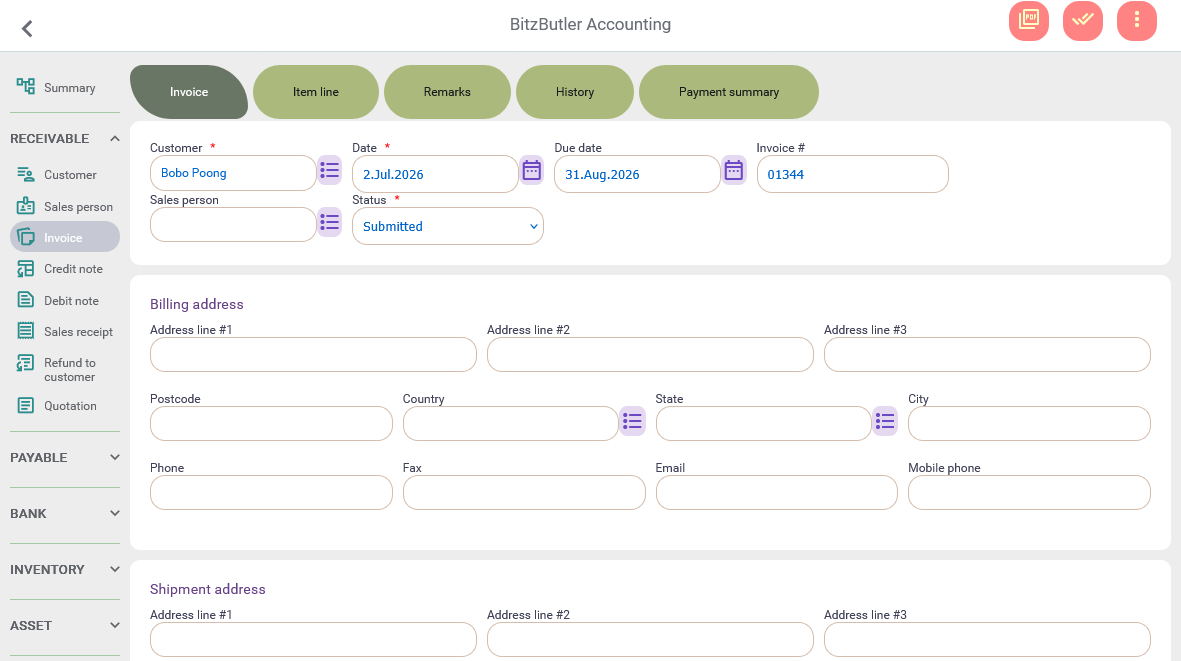Viewport: 1181px width, 661px height.
Task: Click the Shipment address section heading
Action: [207, 589]
